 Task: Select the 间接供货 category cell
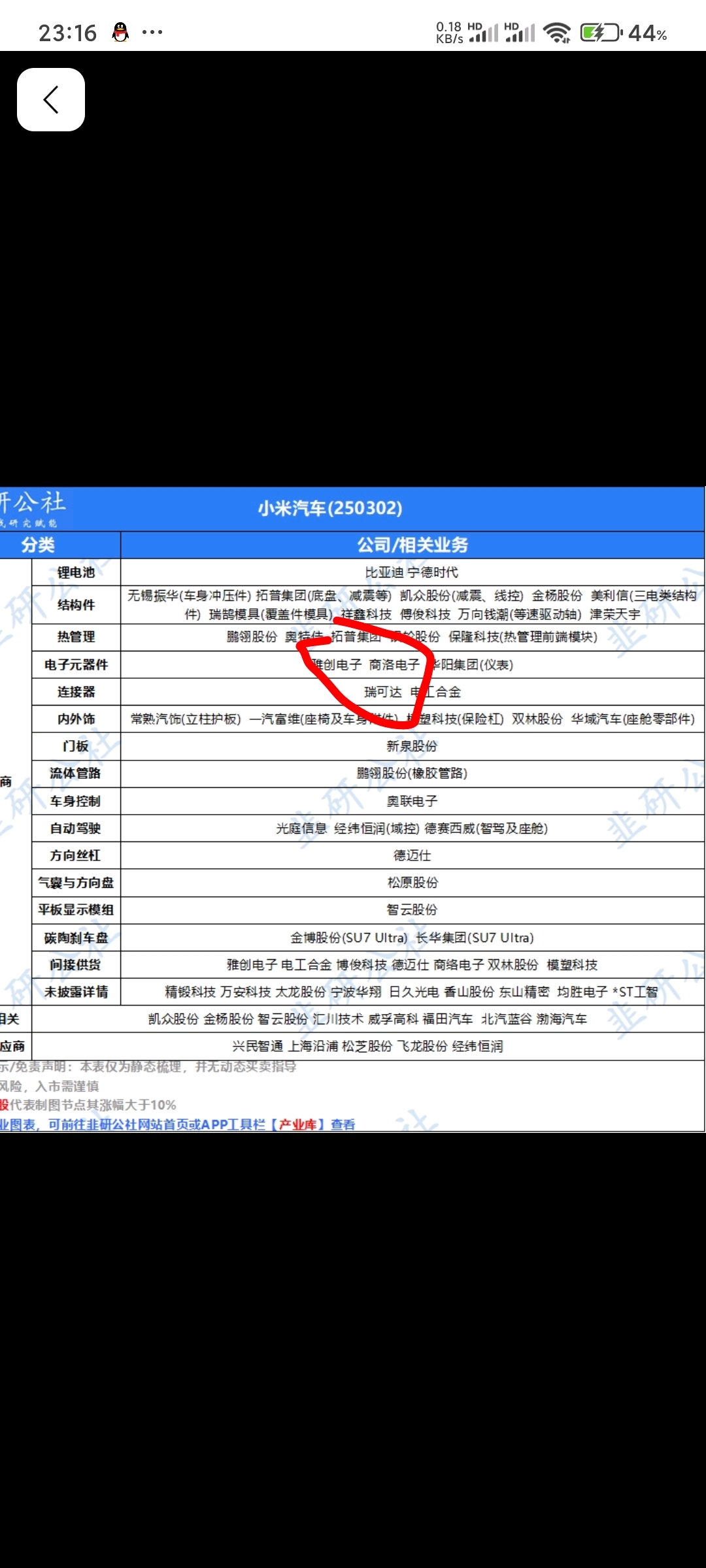click(76, 965)
